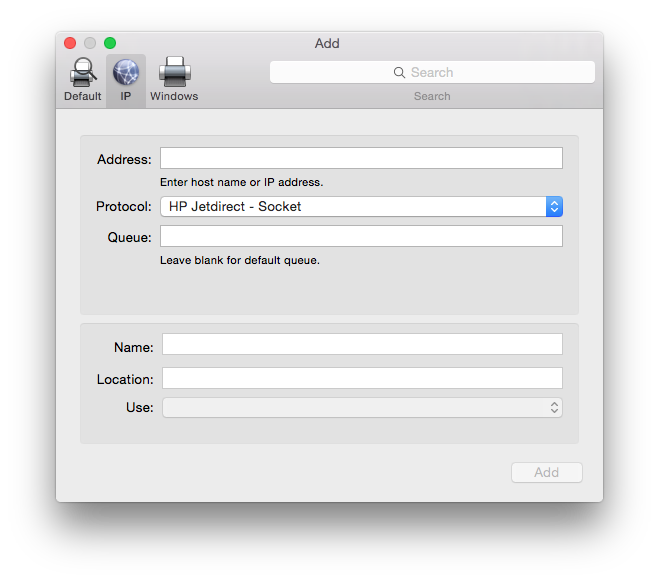Click the Name label
The image size is (659, 582).
(x=134, y=348)
